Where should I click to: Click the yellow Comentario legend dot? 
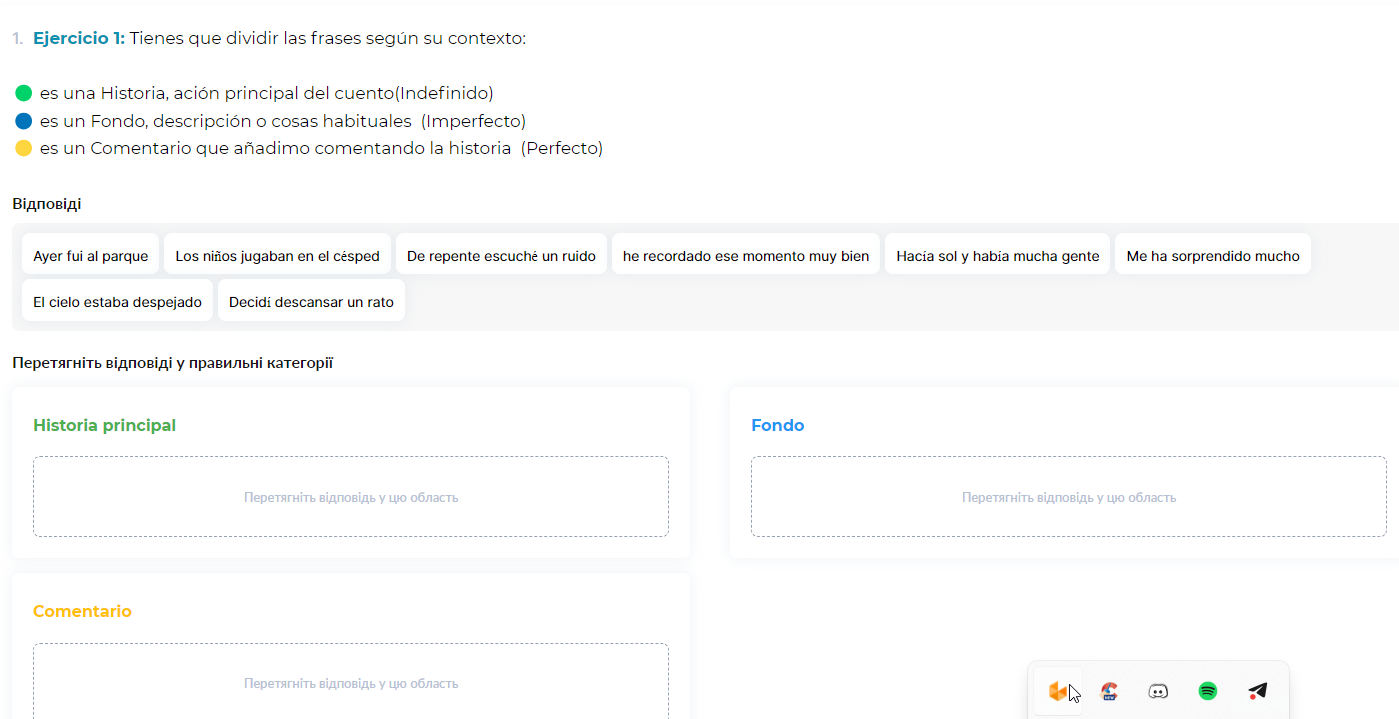tap(24, 149)
